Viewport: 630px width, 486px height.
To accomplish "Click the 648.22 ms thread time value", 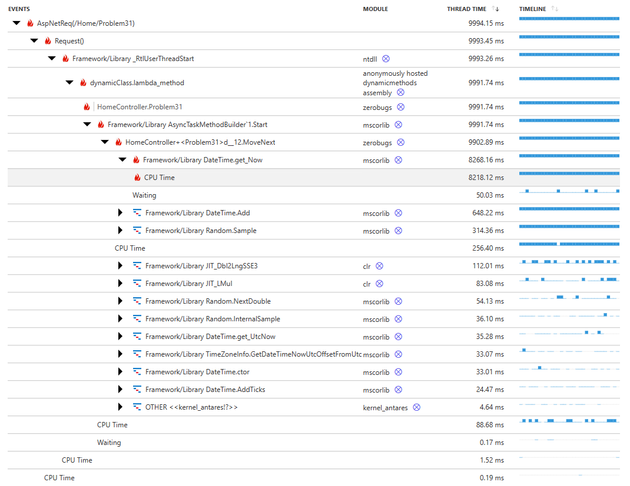I will tap(488, 212).
